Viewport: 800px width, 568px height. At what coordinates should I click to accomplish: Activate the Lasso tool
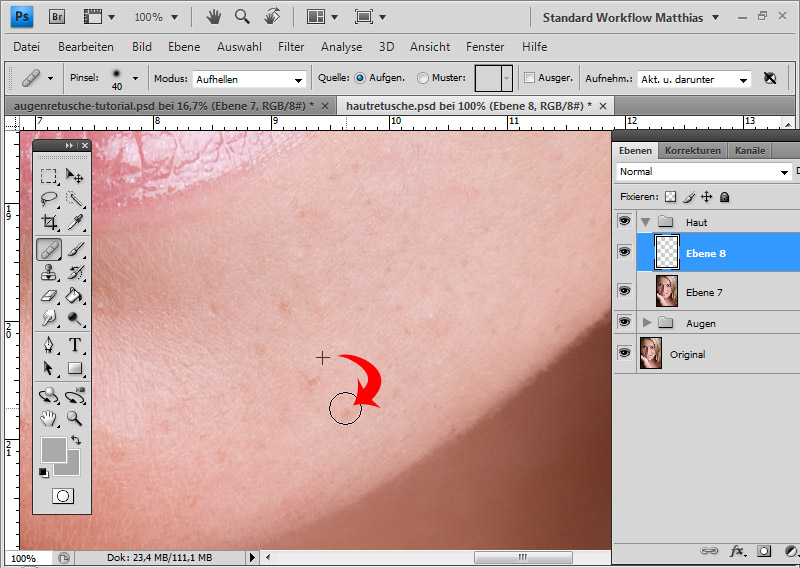(48, 198)
